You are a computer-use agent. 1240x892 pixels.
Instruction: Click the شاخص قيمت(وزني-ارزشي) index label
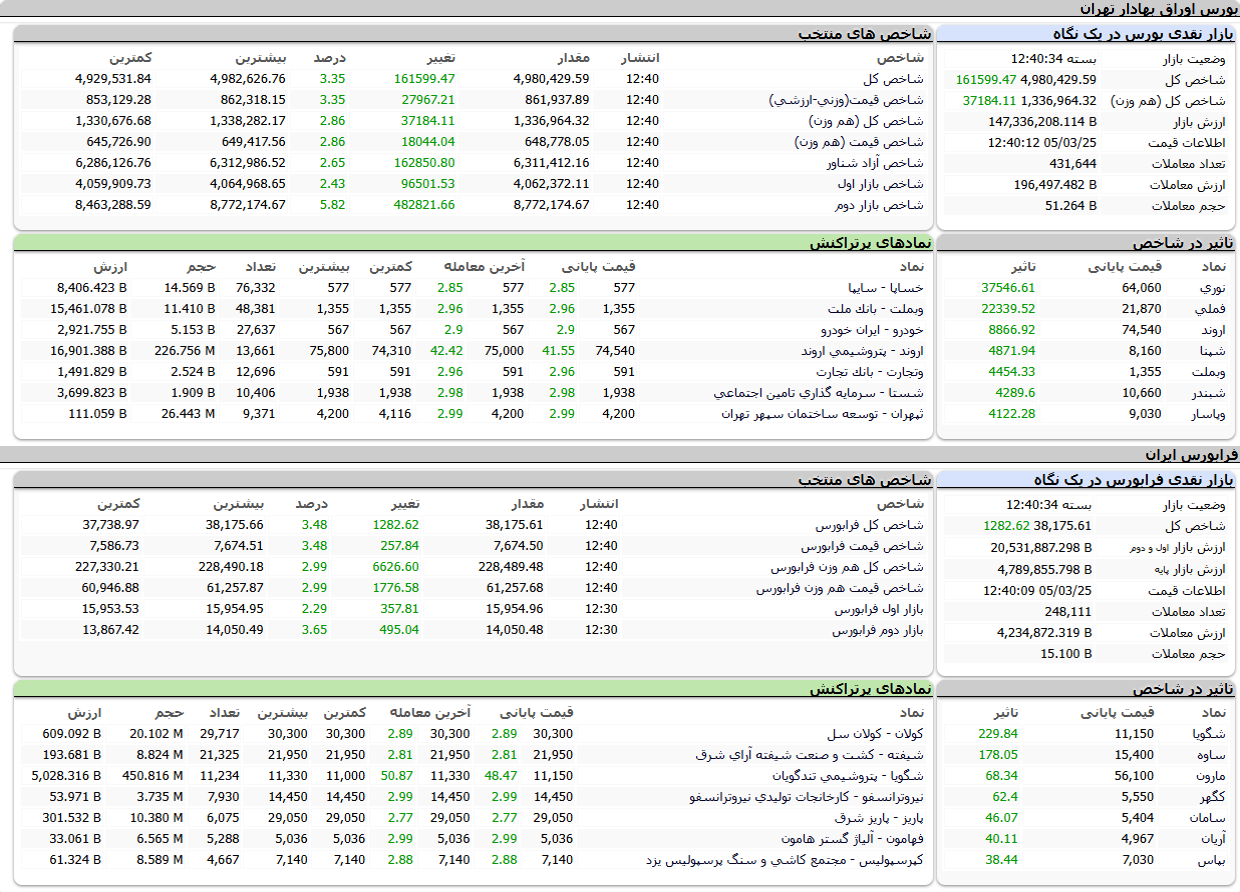click(x=847, y=100)
